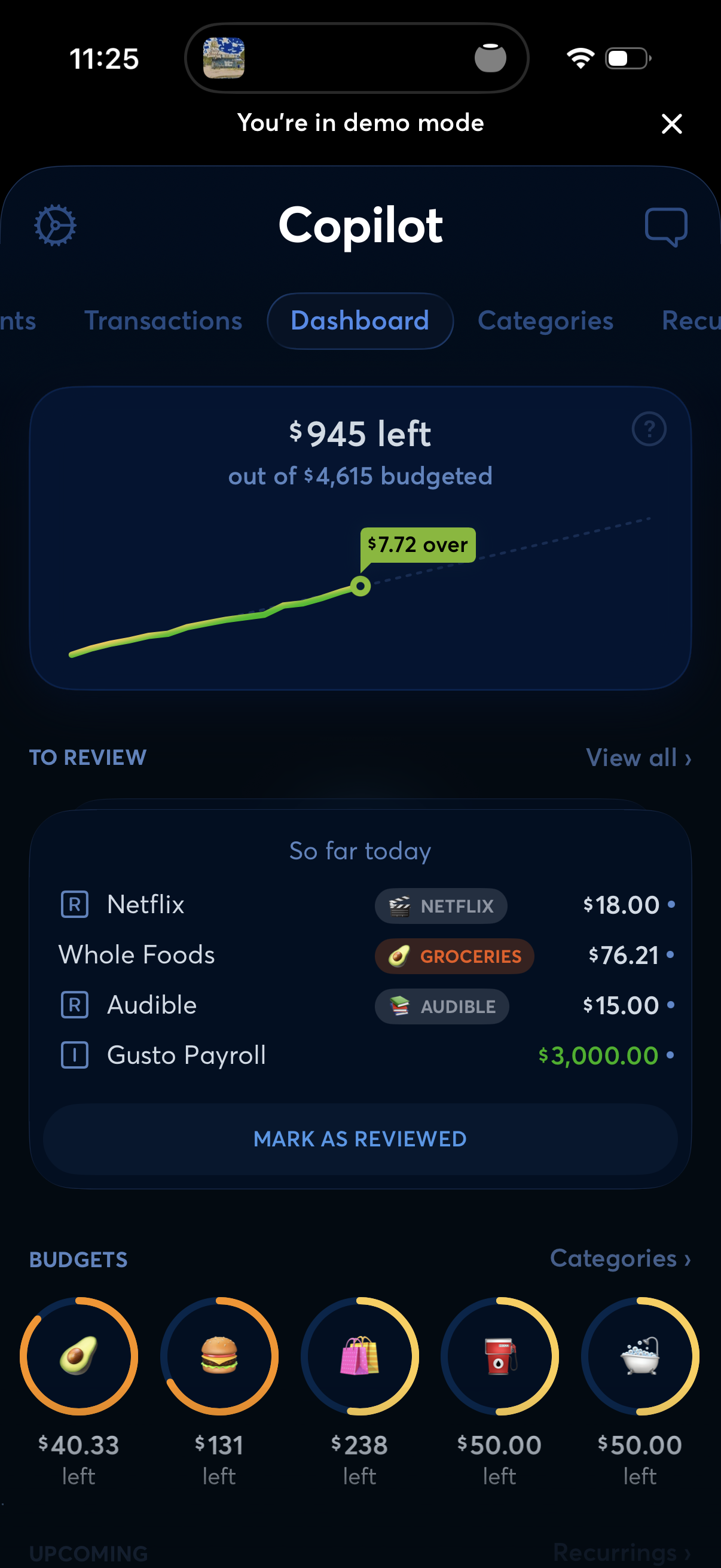This screenshot has height=1568, width=721.
Task: Open the shopping bags budget ring
Action: 359,1356
